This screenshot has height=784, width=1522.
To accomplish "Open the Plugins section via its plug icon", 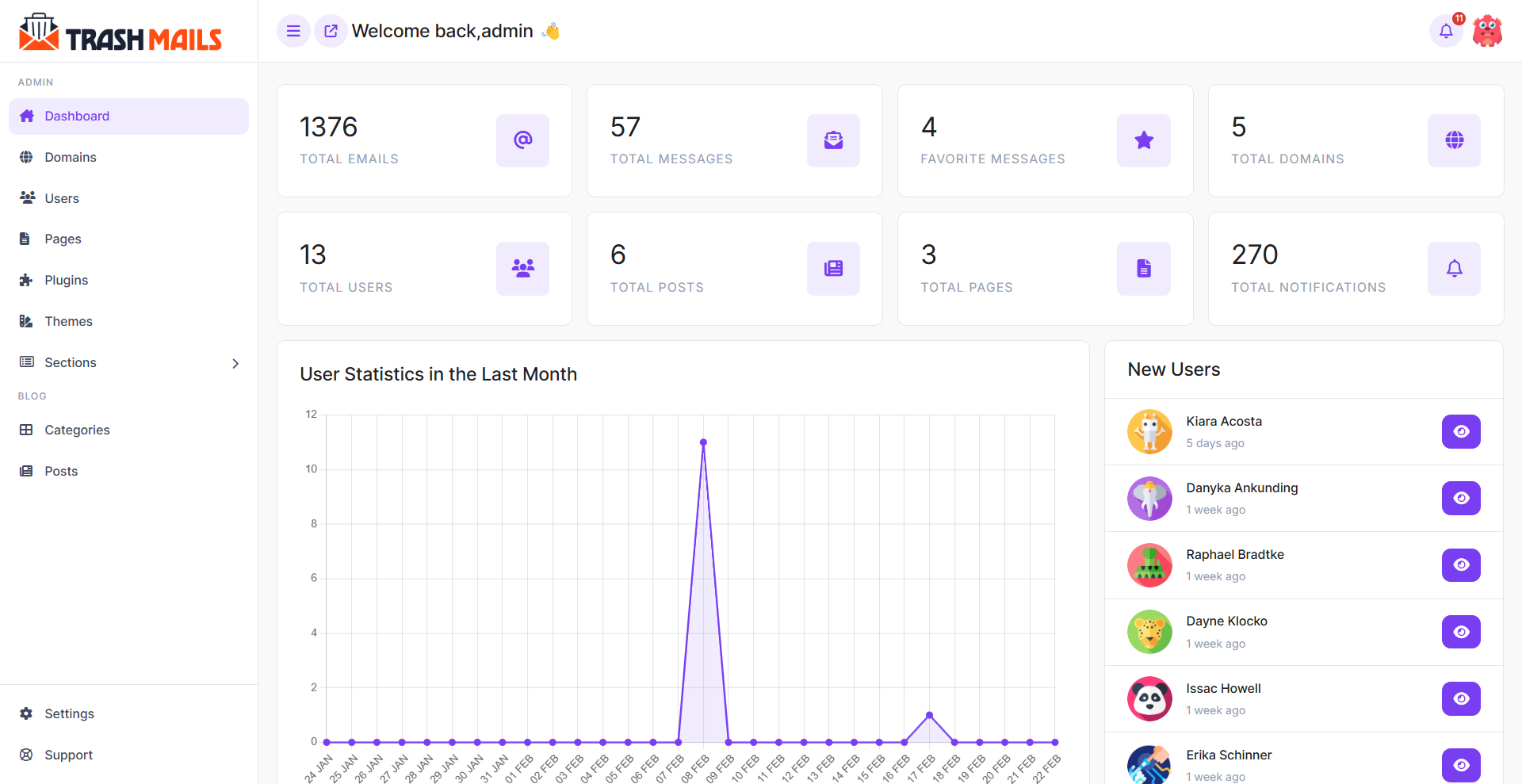I will click(x=27, y=280).
